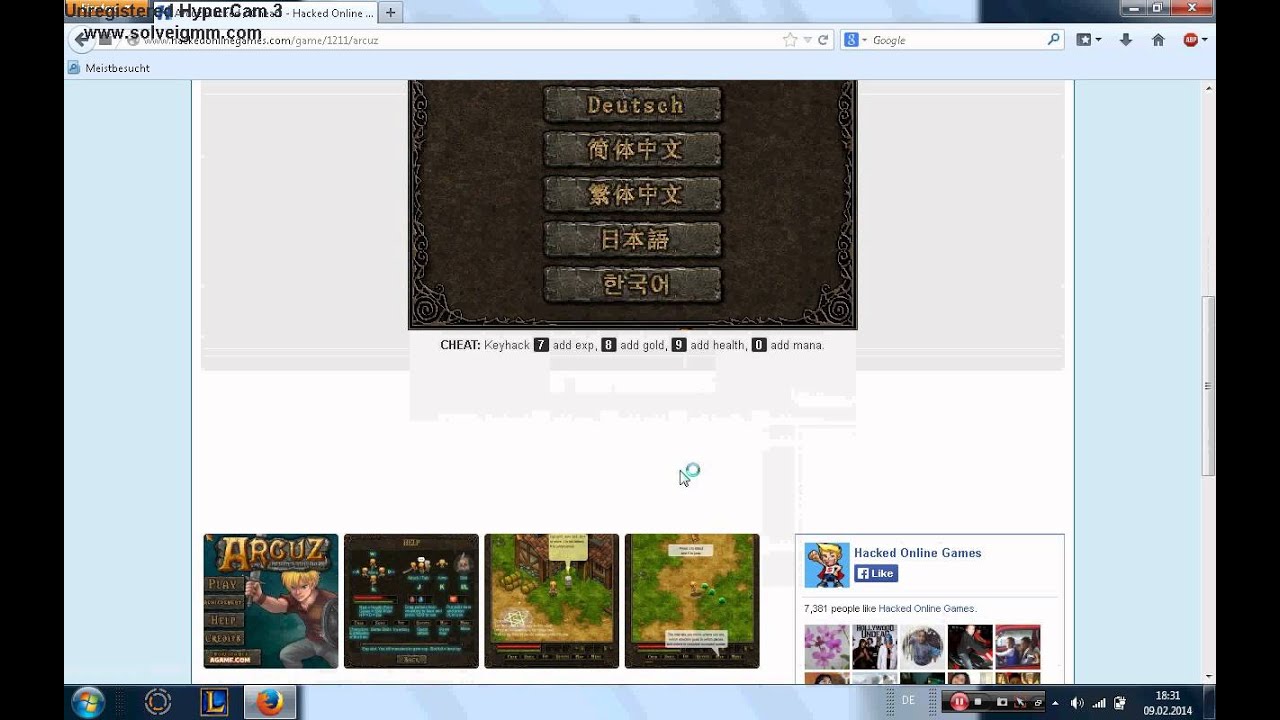The width and height of the screenshot is (1280, 720).
Task: Open the bookmarks menu button
Action: 1088,40
